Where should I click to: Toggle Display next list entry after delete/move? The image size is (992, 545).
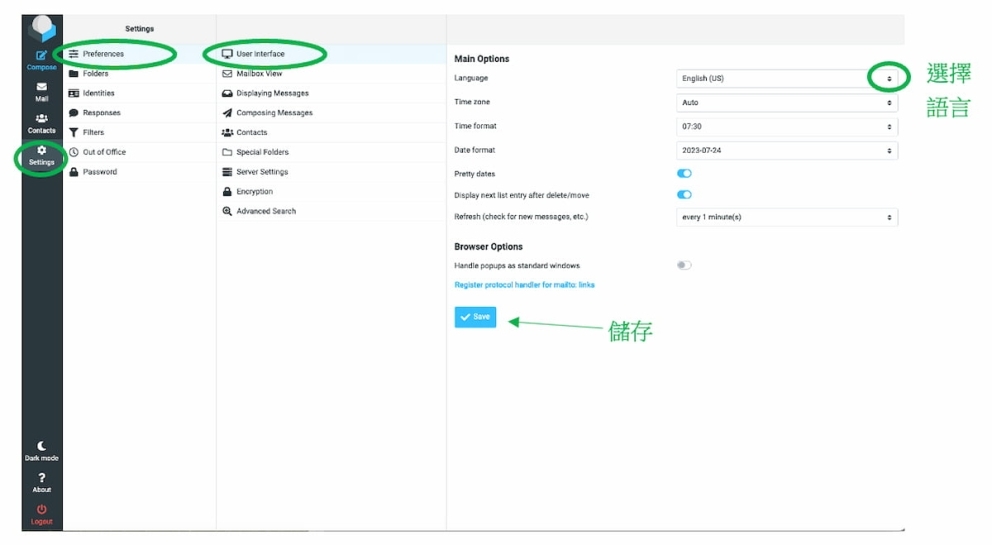click(684, 195)
